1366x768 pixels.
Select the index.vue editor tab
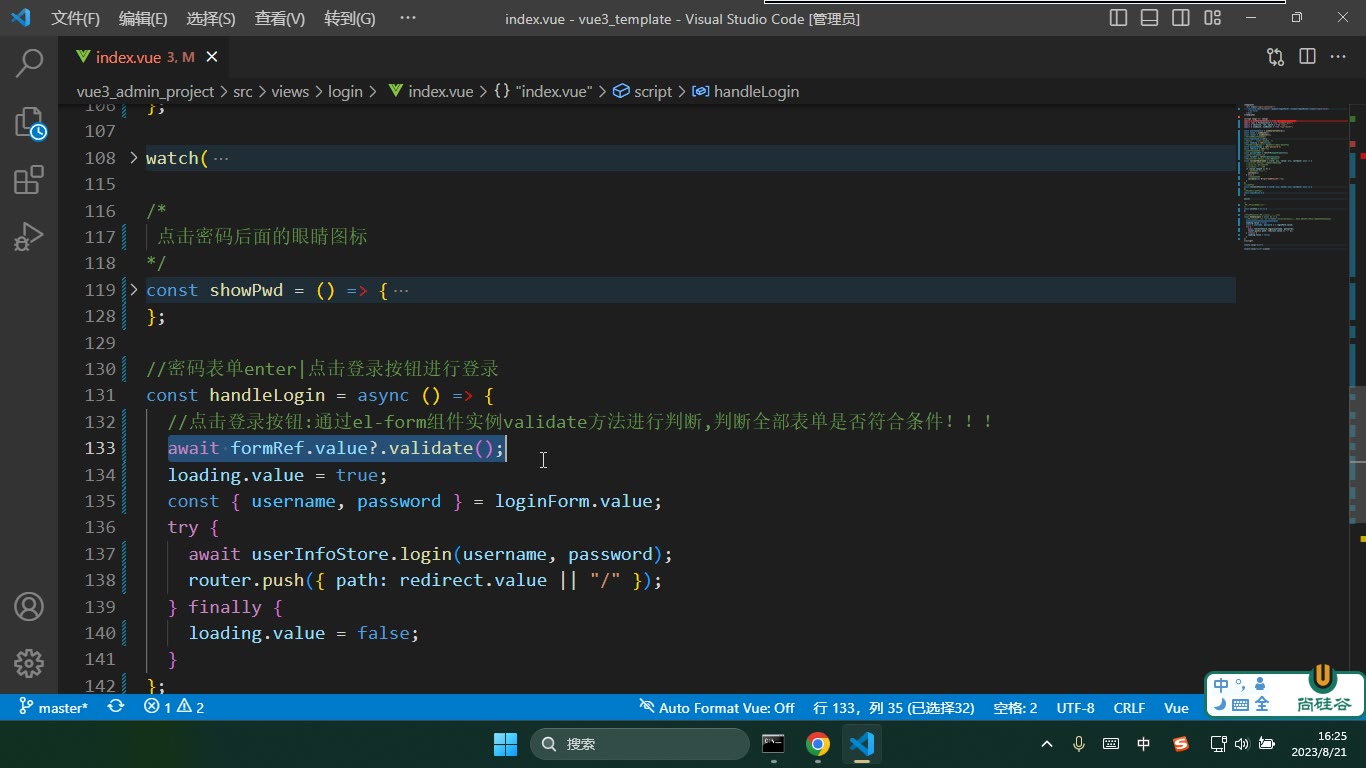tap(145, 57)
